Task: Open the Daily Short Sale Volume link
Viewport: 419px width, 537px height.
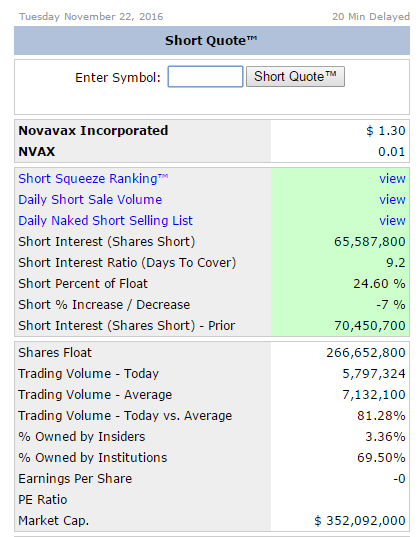Action: click(90, 200)
